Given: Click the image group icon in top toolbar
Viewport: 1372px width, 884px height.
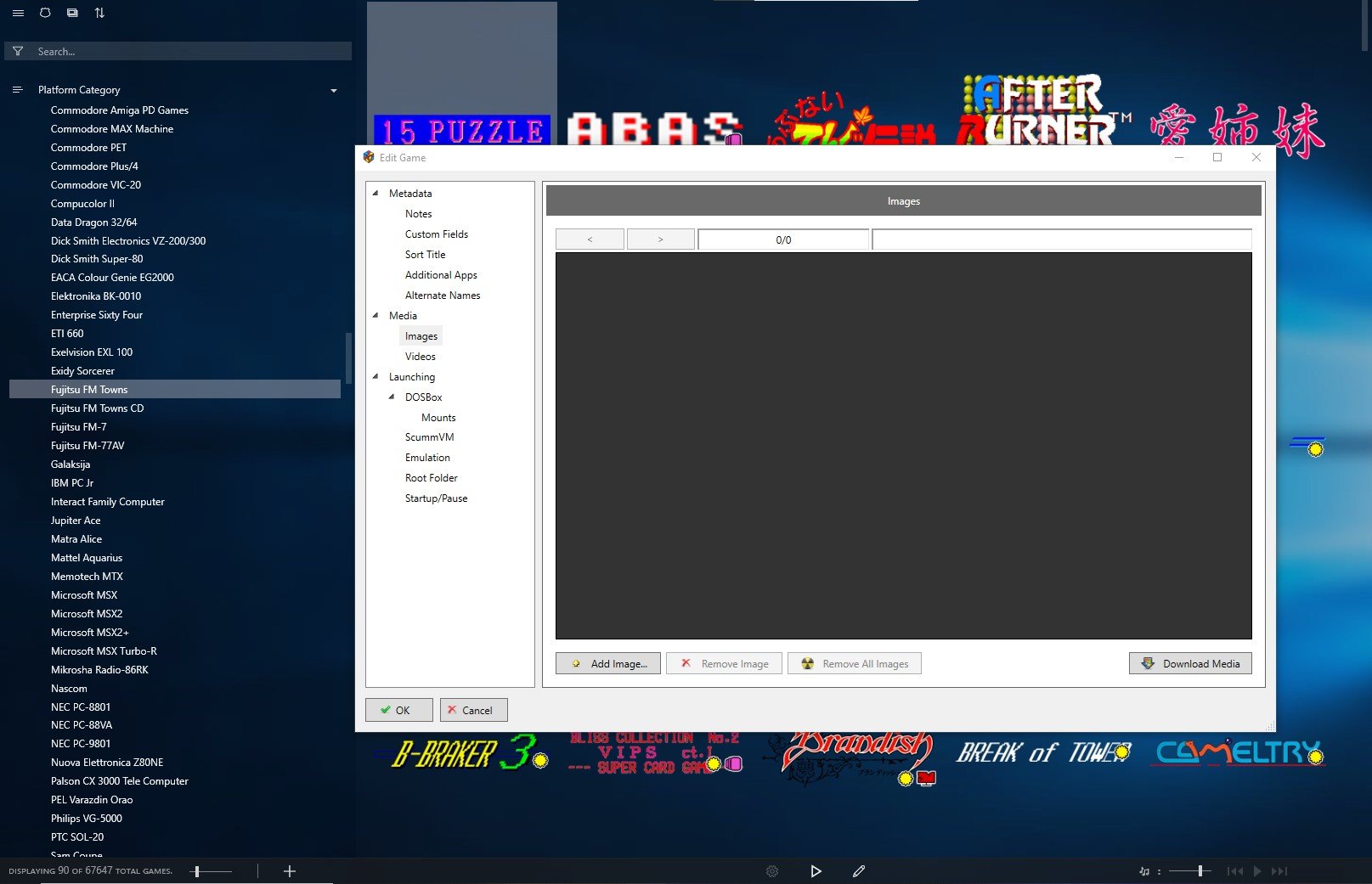Looking at the screenshot, I should (x=72, y=13).
